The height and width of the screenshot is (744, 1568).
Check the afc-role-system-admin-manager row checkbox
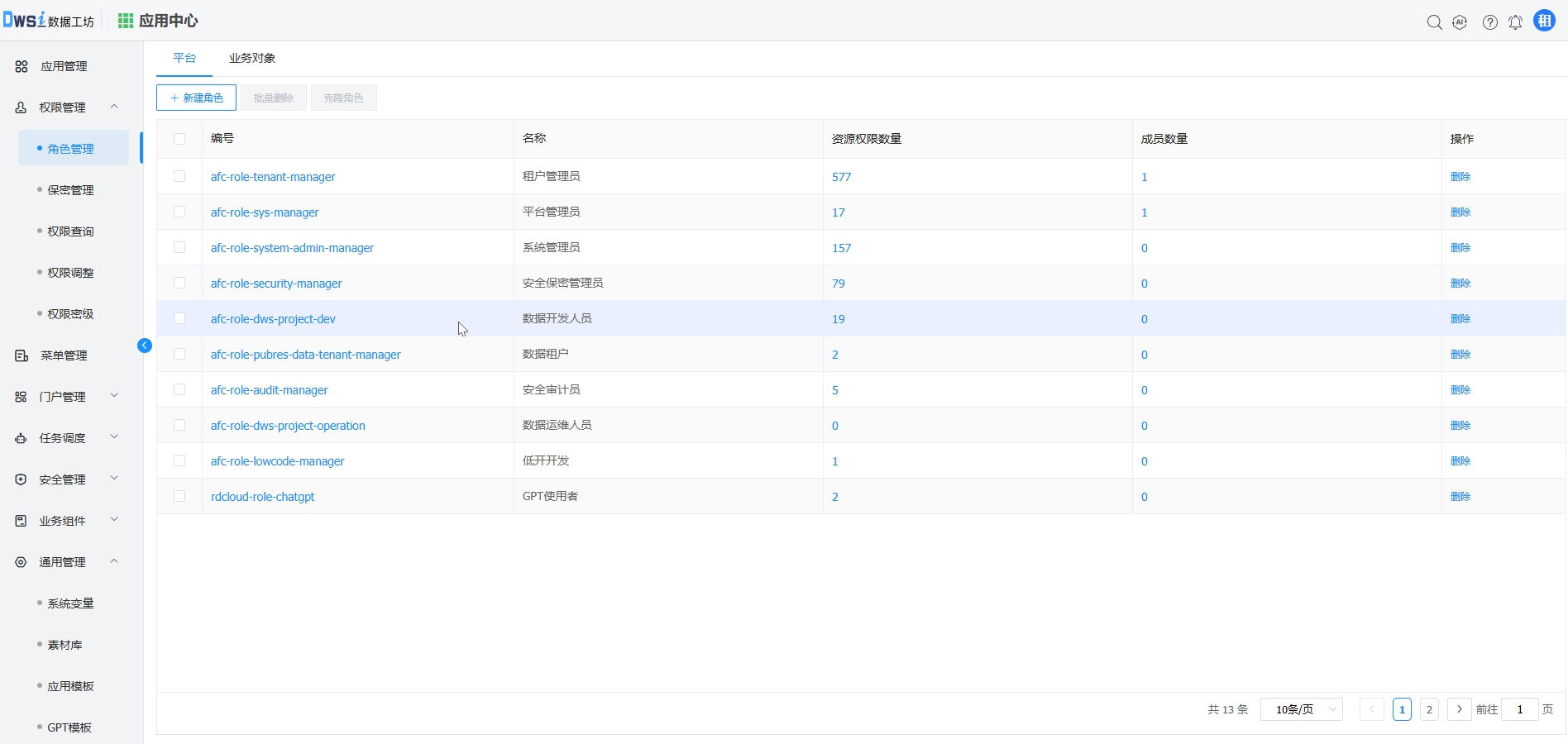[179, 247]
